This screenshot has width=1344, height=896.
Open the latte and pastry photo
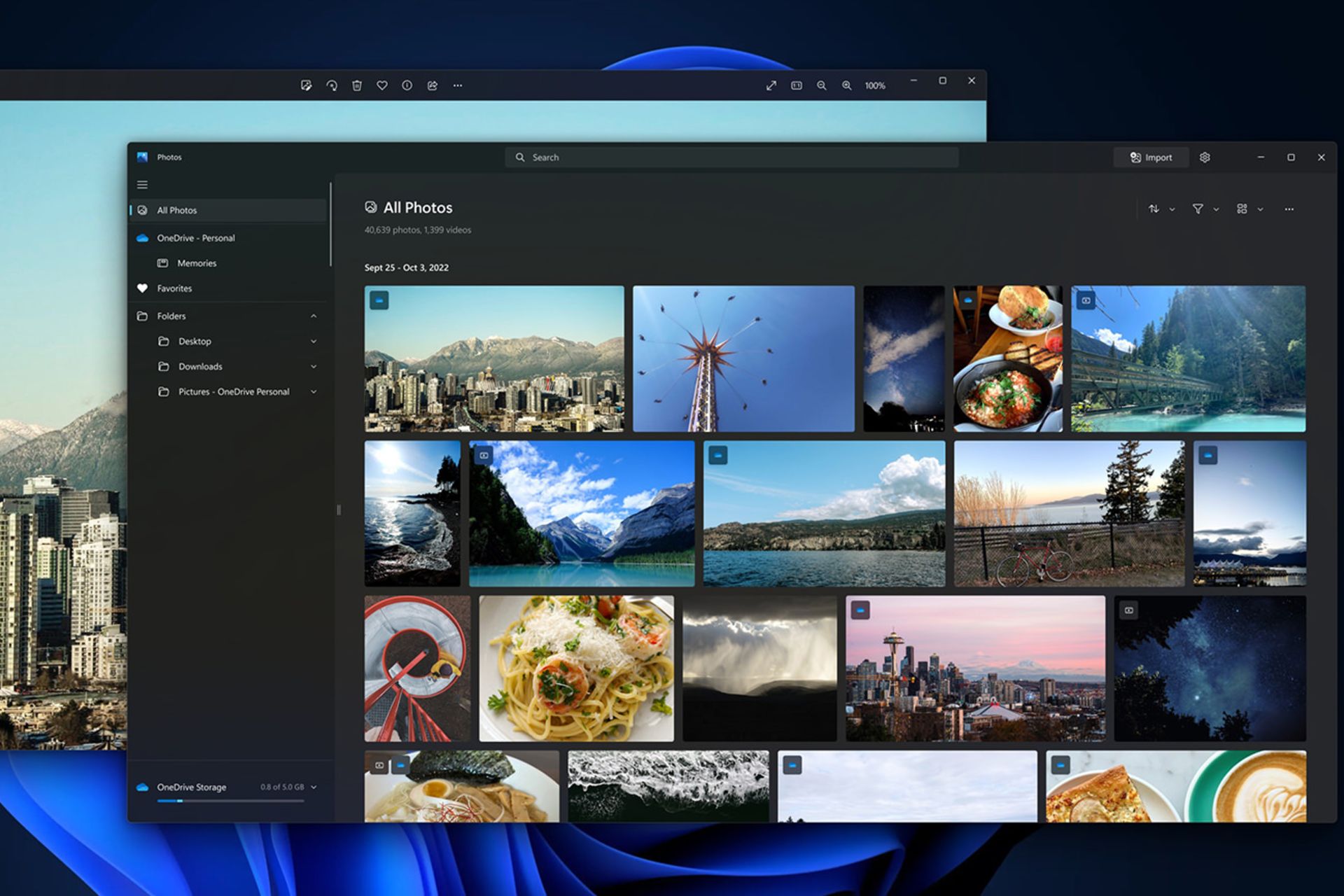tap(1176, 787)
